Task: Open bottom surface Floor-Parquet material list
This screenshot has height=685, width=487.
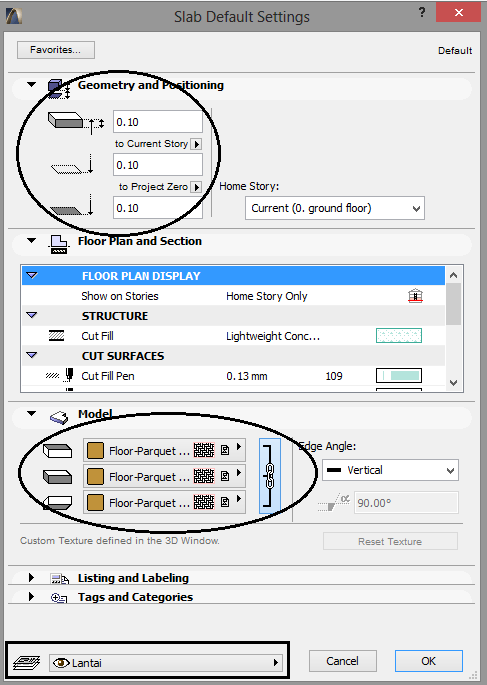Action: (x=164, y=502)
